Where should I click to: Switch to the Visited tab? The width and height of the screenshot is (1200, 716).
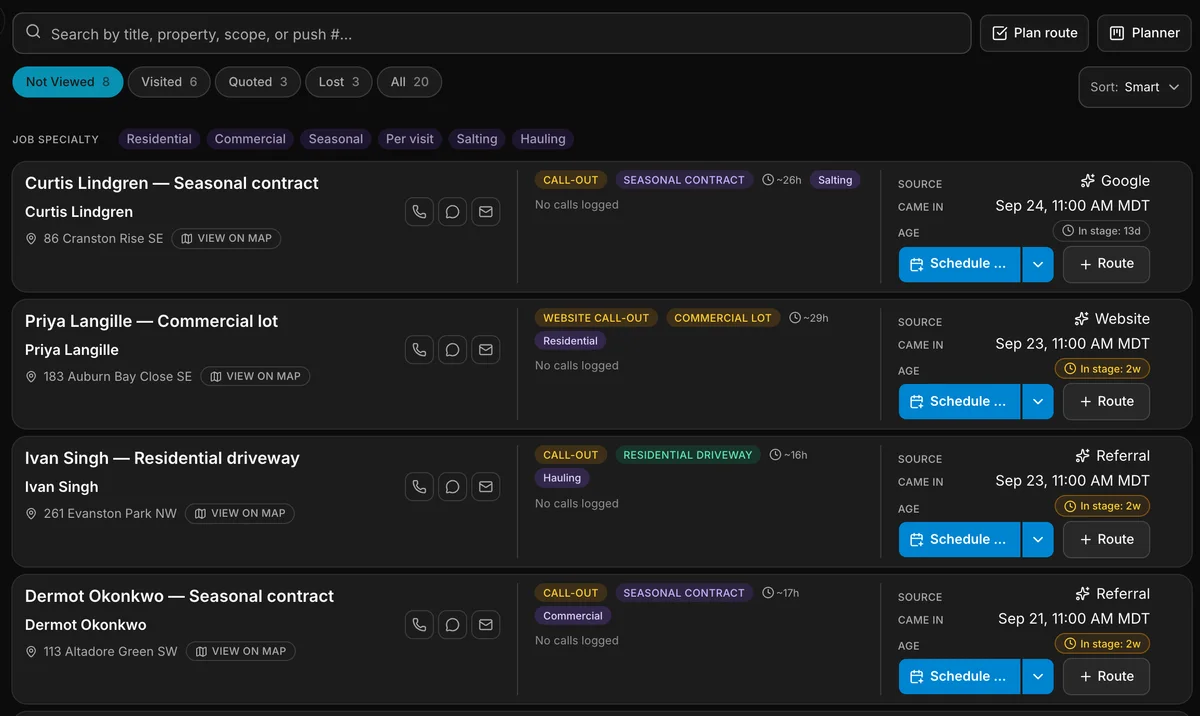[x=169, y=82]
